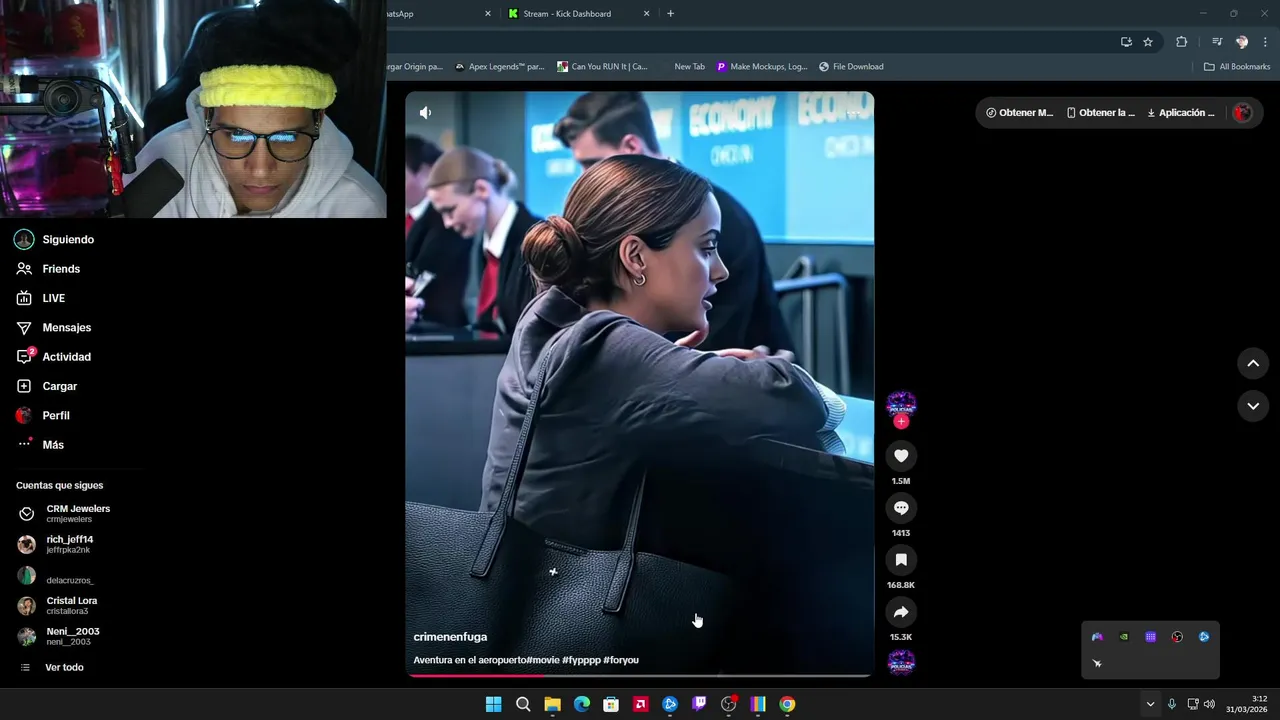The width and height of the screenshot is (1280, 720).
Task: Open the rich_jeff14 account
Action: (x=56, y=544)
